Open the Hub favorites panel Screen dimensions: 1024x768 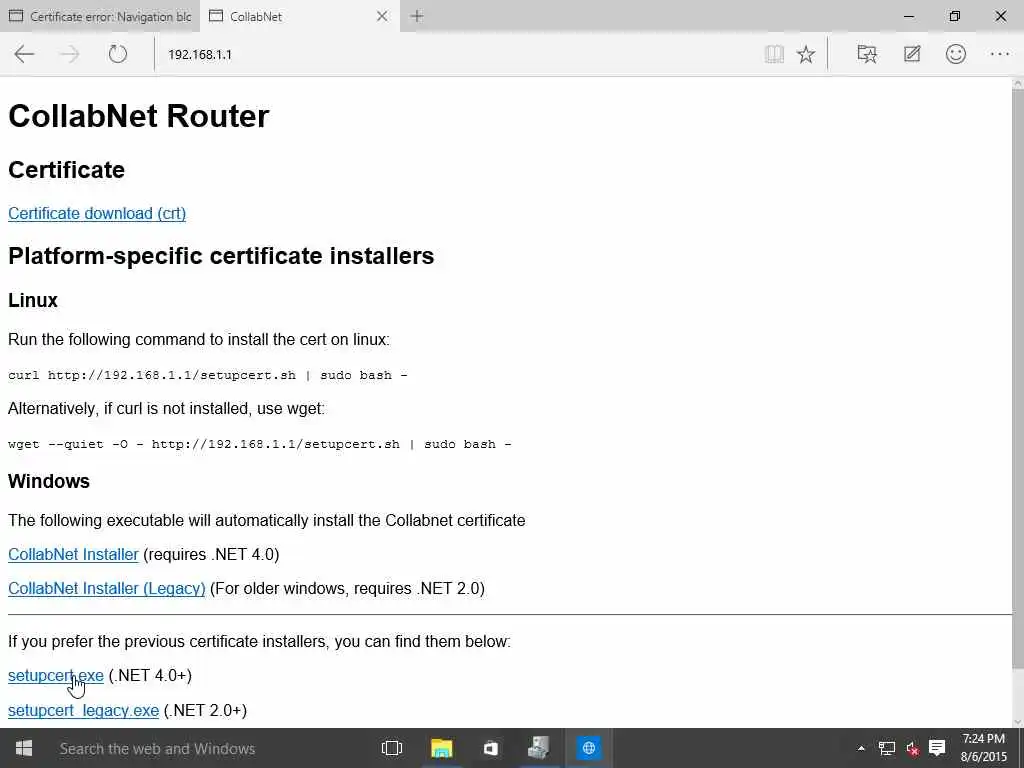coord(867,54)
